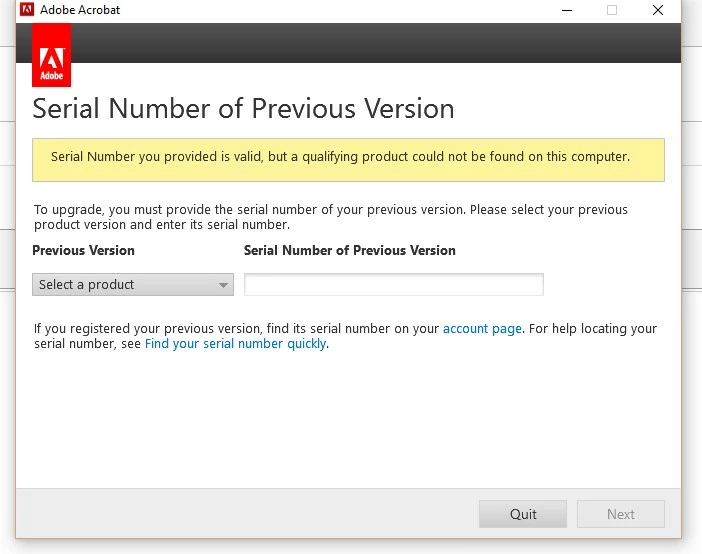Click the 'To upgrade, you must provide' instruction text
This screenshot has height=554, width=702.
pos(331,217)
